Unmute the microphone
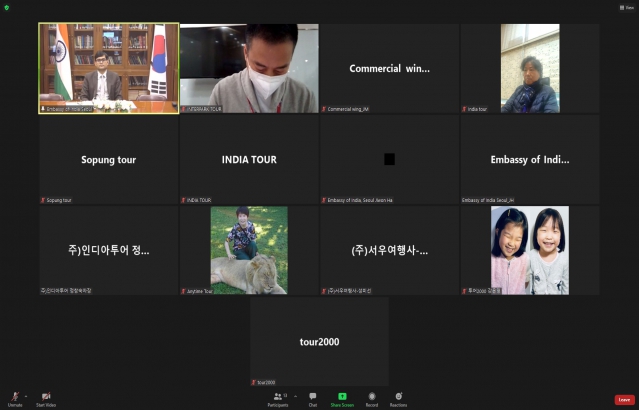This screenshot has height=410, width=639. pyautogui.click(x=13, y=398)
